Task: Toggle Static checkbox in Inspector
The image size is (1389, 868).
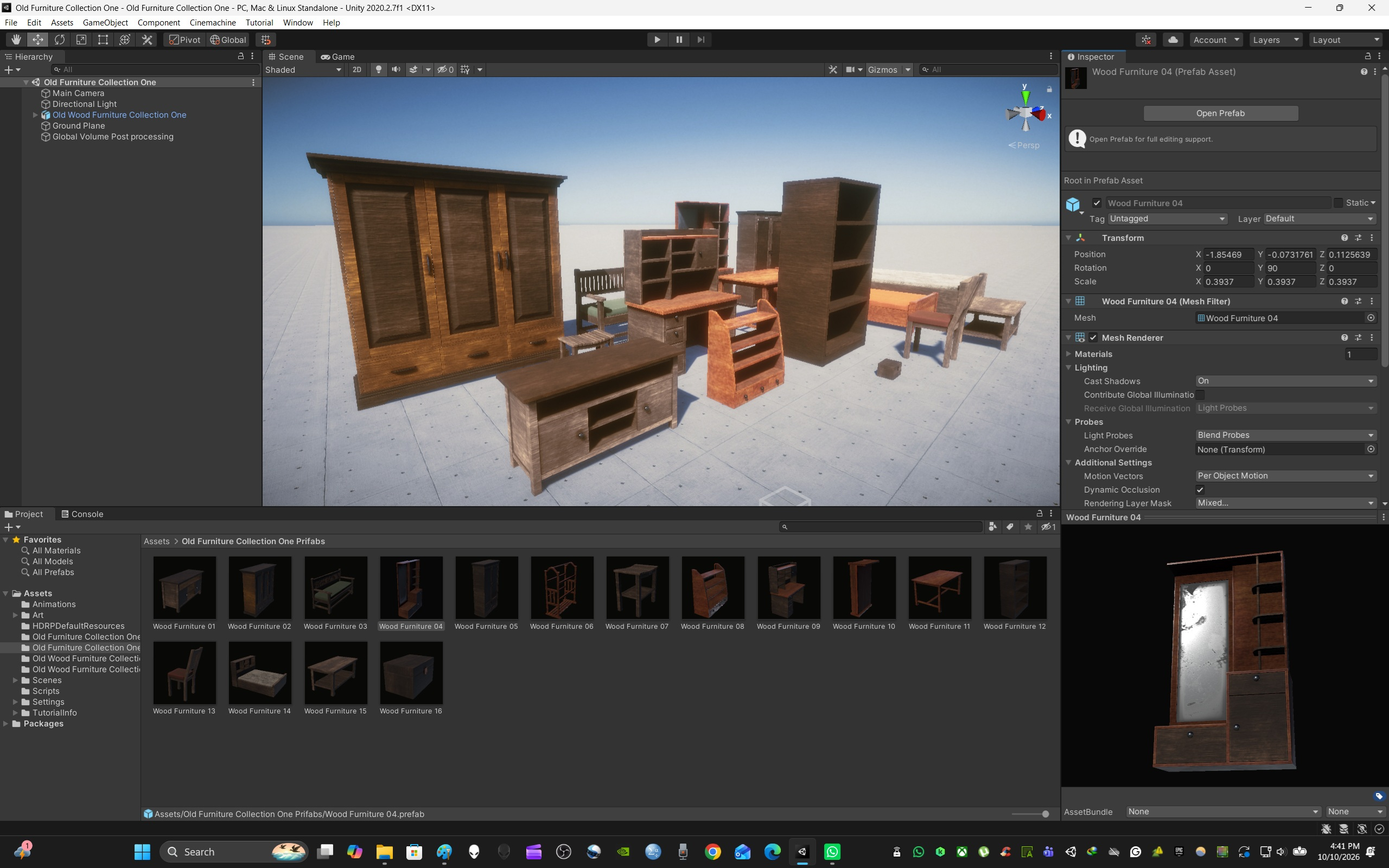Action: pyautogui.click(x=1338, y=203)
